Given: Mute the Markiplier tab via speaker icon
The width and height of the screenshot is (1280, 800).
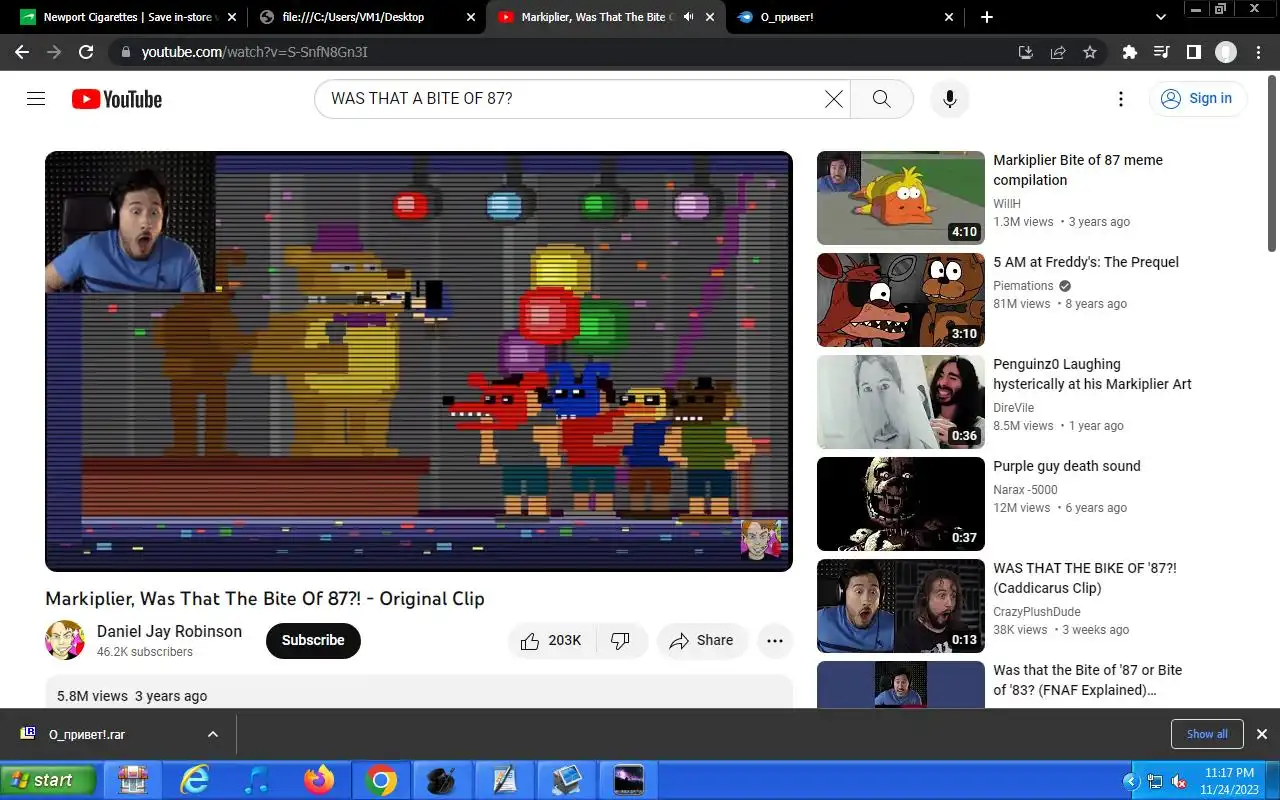Looking at the screenshot, I should pos(688,17).
